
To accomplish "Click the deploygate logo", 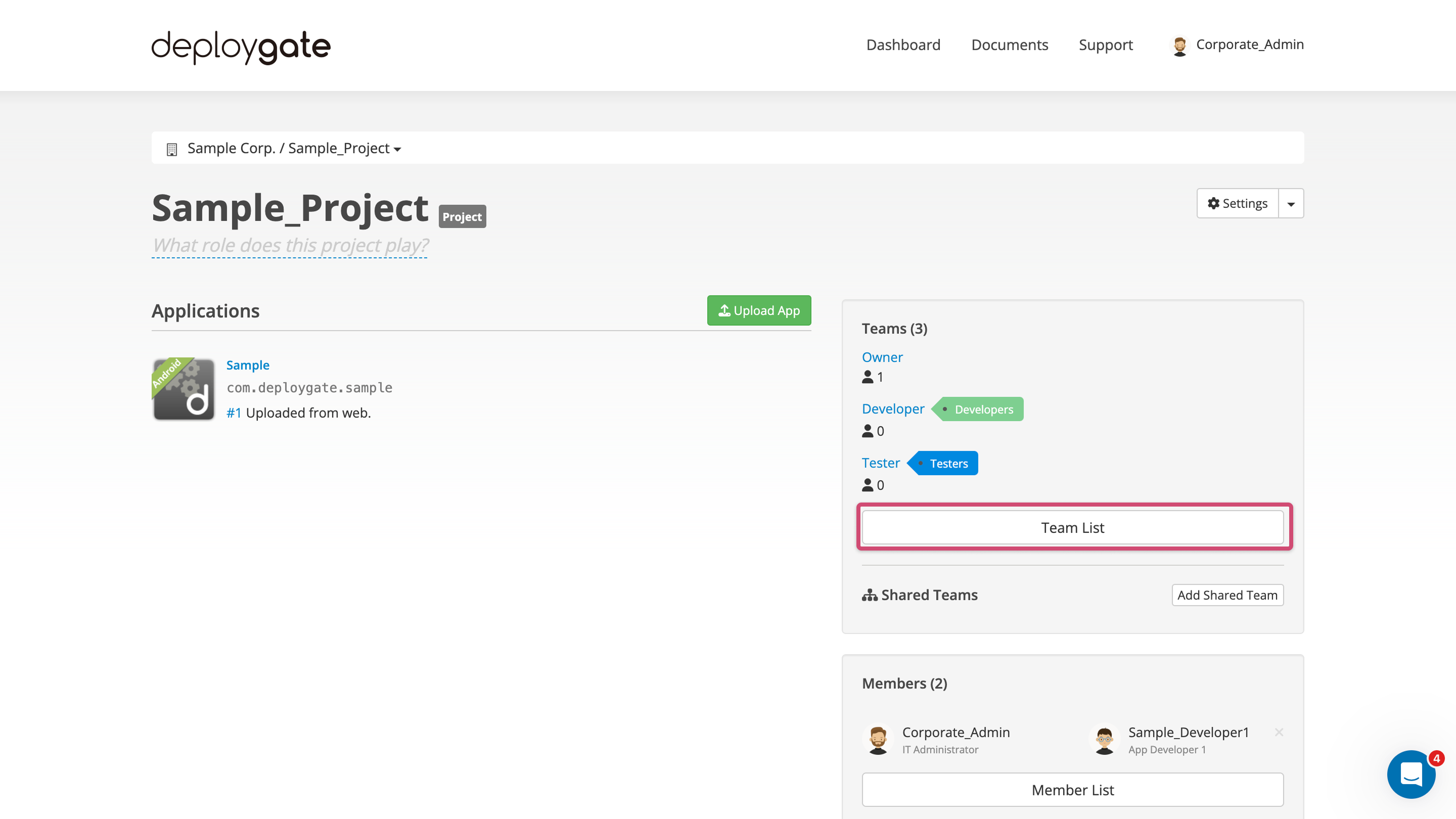I will point(240,48).
